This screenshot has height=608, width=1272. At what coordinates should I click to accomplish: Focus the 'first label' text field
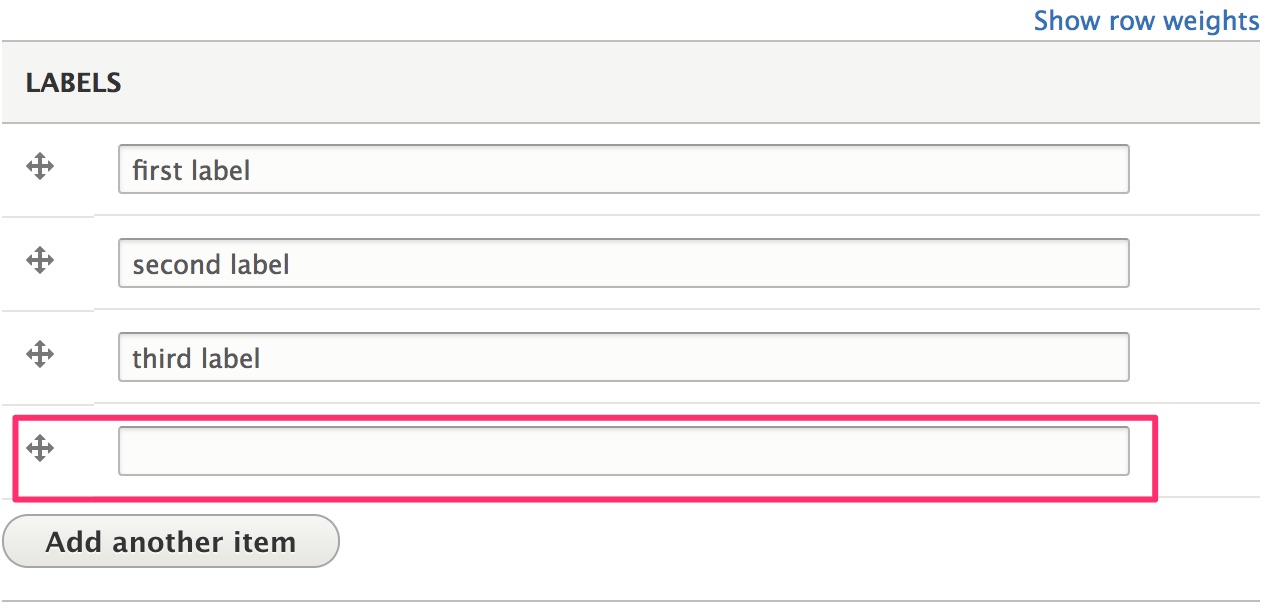pyautogui.click(x=622, y=170)
